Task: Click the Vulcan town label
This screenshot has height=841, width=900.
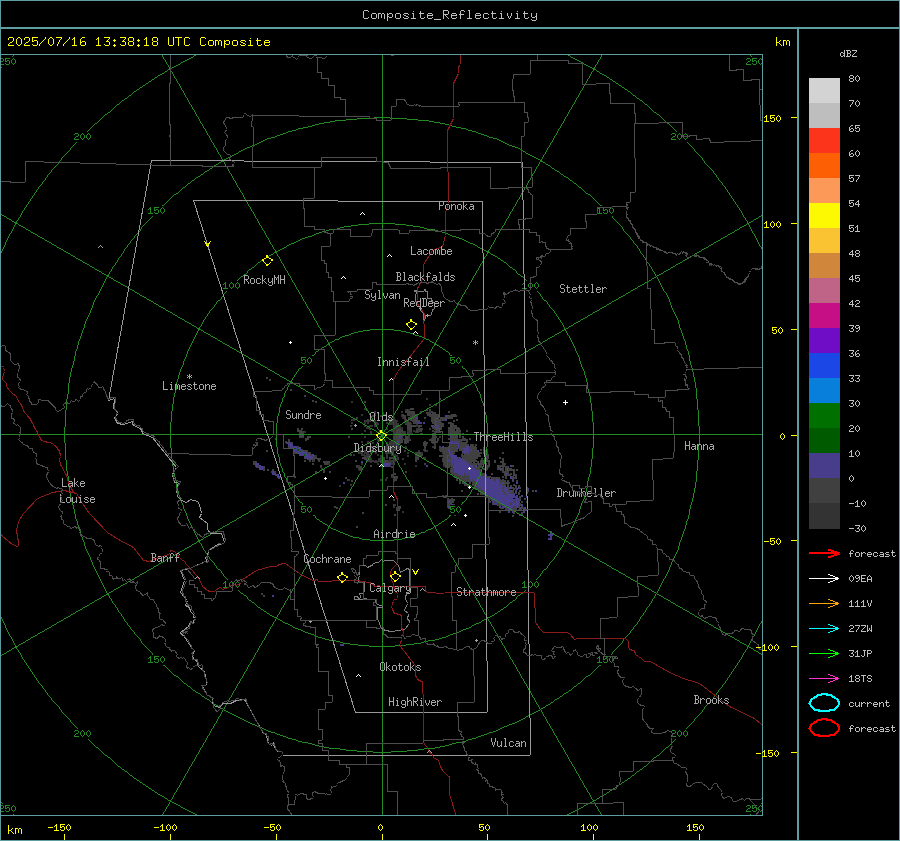Action: pos(509,743)
